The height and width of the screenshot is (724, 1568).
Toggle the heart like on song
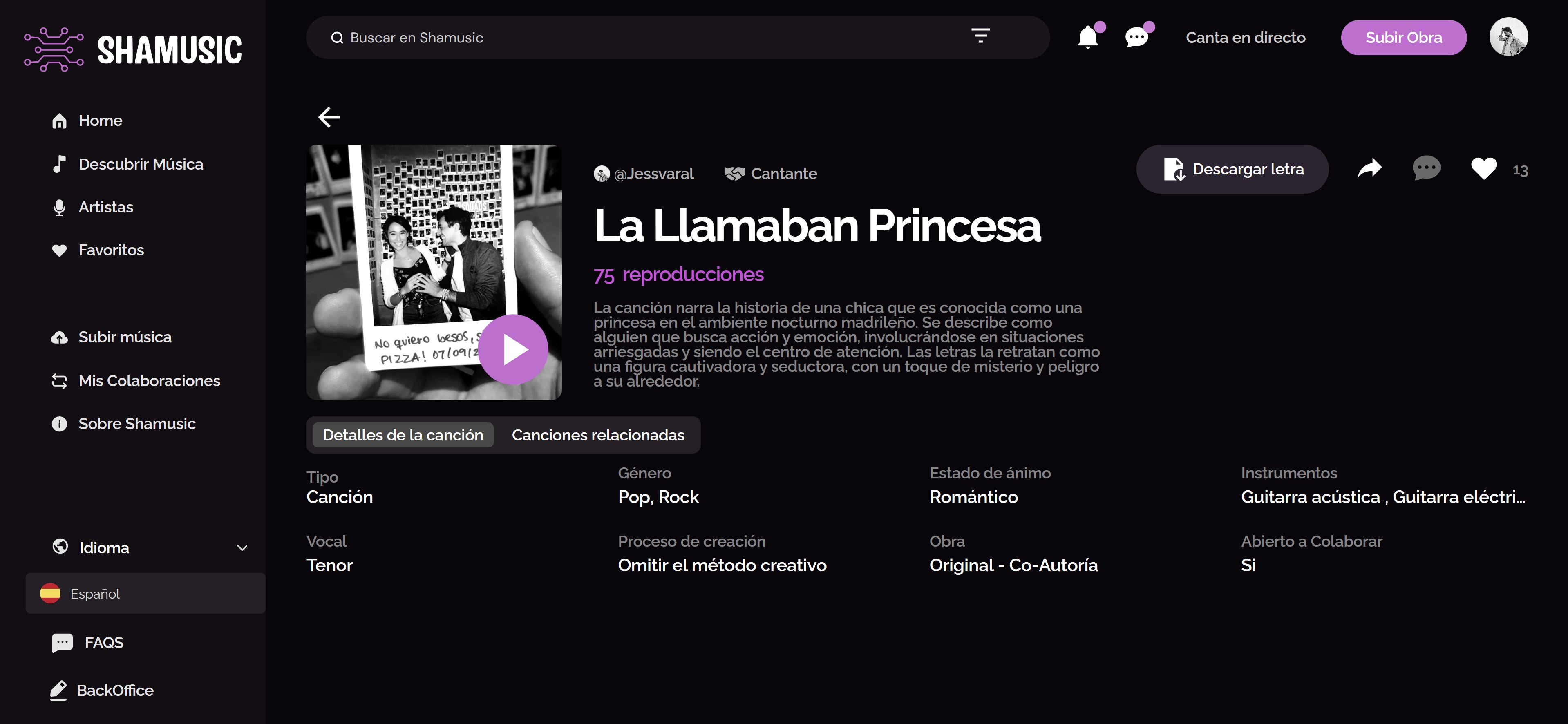[1483, 168]
